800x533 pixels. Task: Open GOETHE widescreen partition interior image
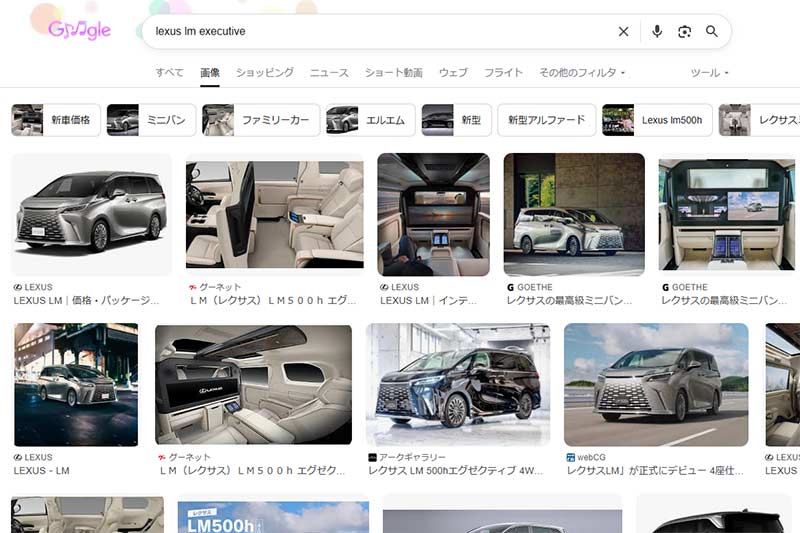click(x=727, y=214)
